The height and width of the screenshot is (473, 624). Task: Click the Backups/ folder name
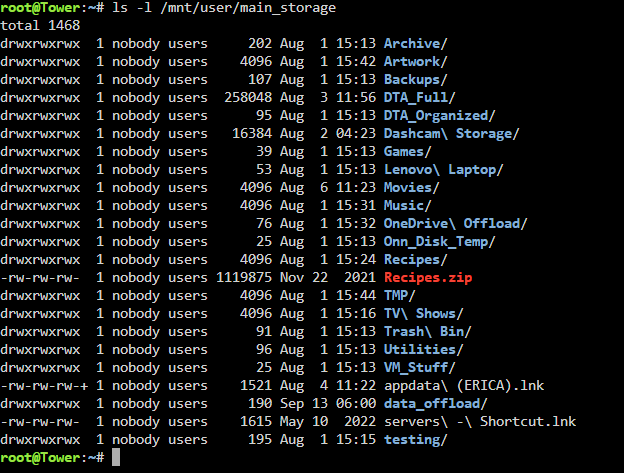(x=415, y=80)
